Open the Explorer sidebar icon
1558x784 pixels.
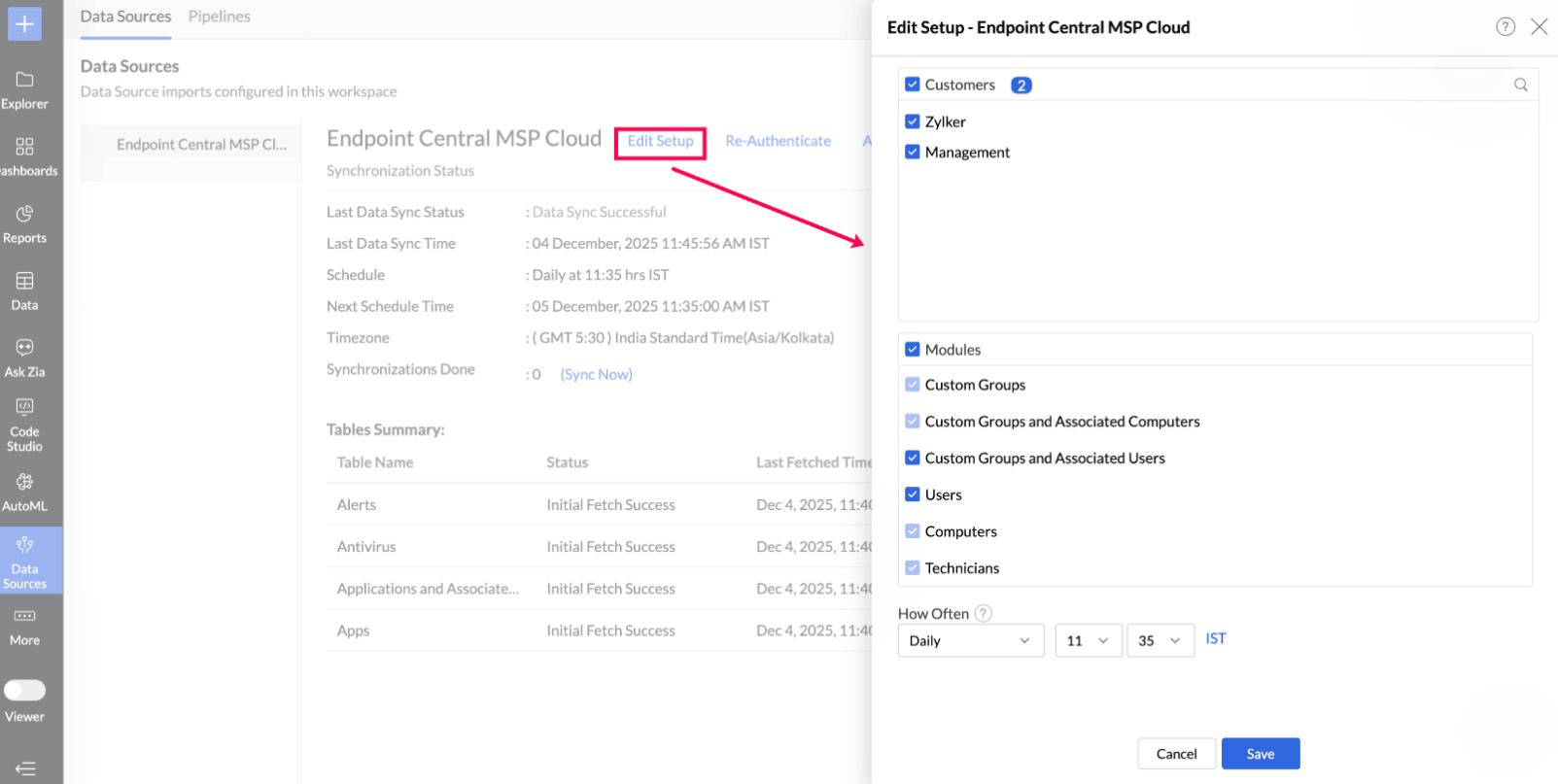point(24,89)
